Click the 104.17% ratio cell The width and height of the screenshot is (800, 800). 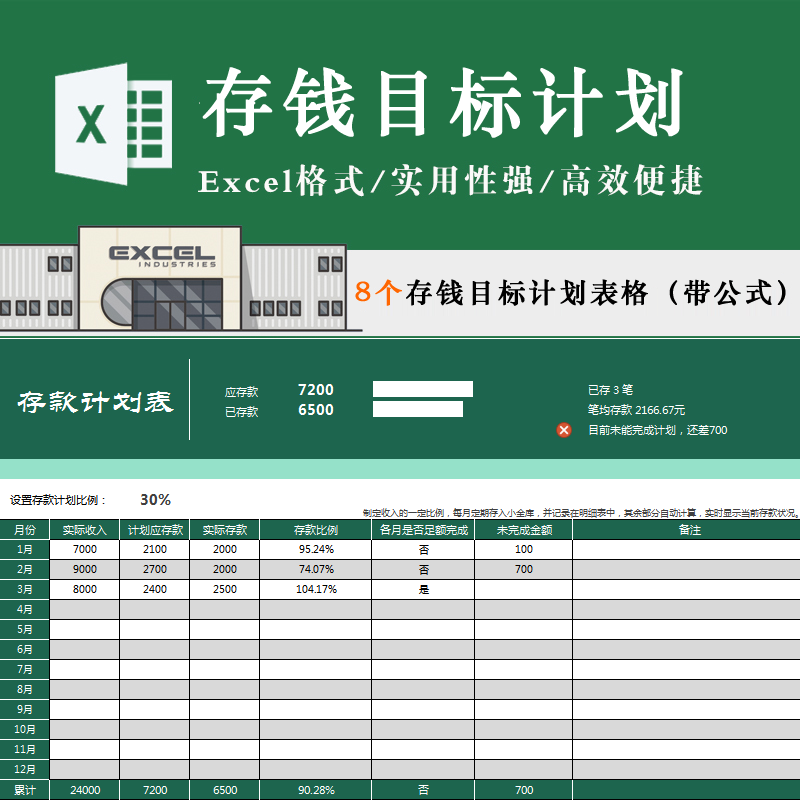[x=316, y=589]
